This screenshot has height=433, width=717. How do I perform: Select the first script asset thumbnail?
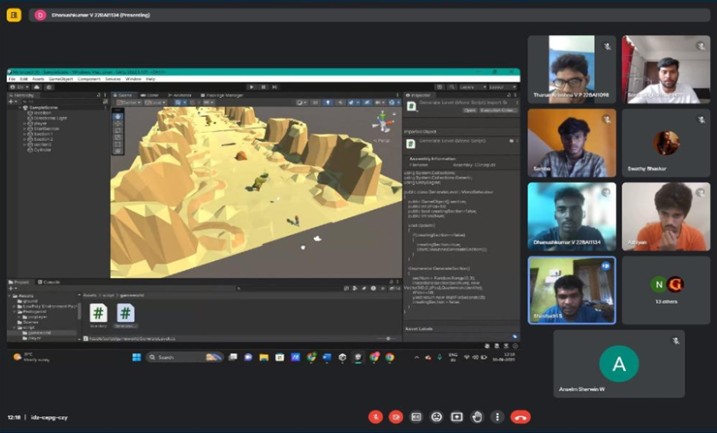[x=98, y=315]
